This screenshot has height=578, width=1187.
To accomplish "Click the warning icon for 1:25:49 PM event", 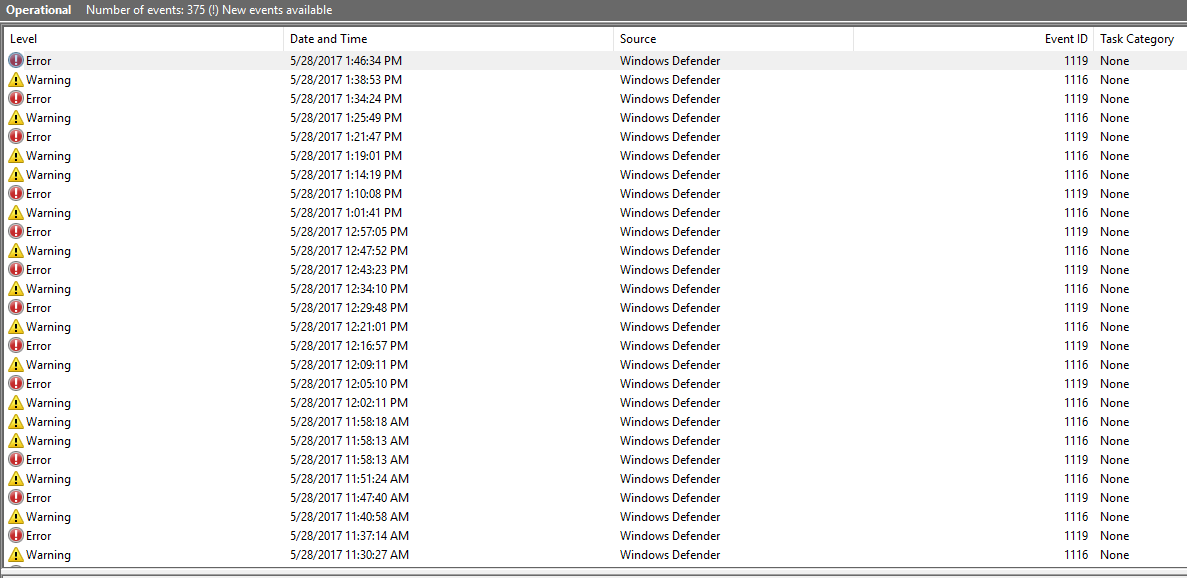I will (x=16, y=117).
